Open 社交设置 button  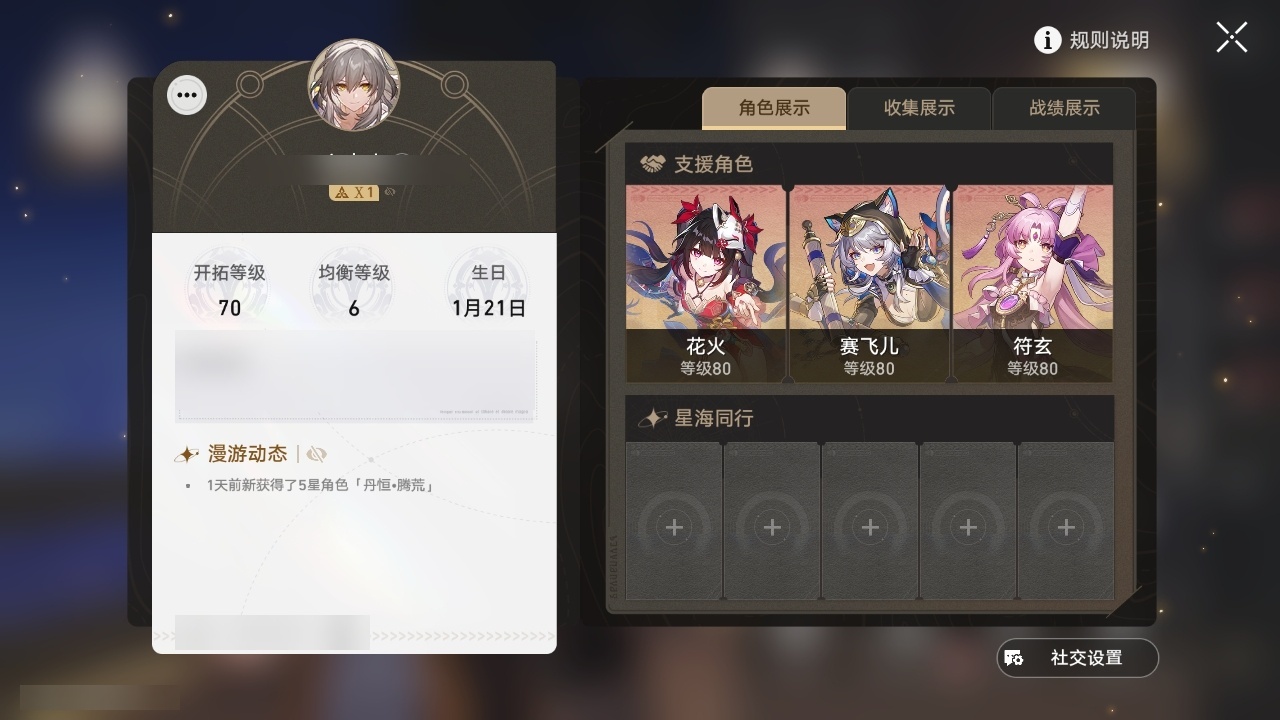(1078, 658)
